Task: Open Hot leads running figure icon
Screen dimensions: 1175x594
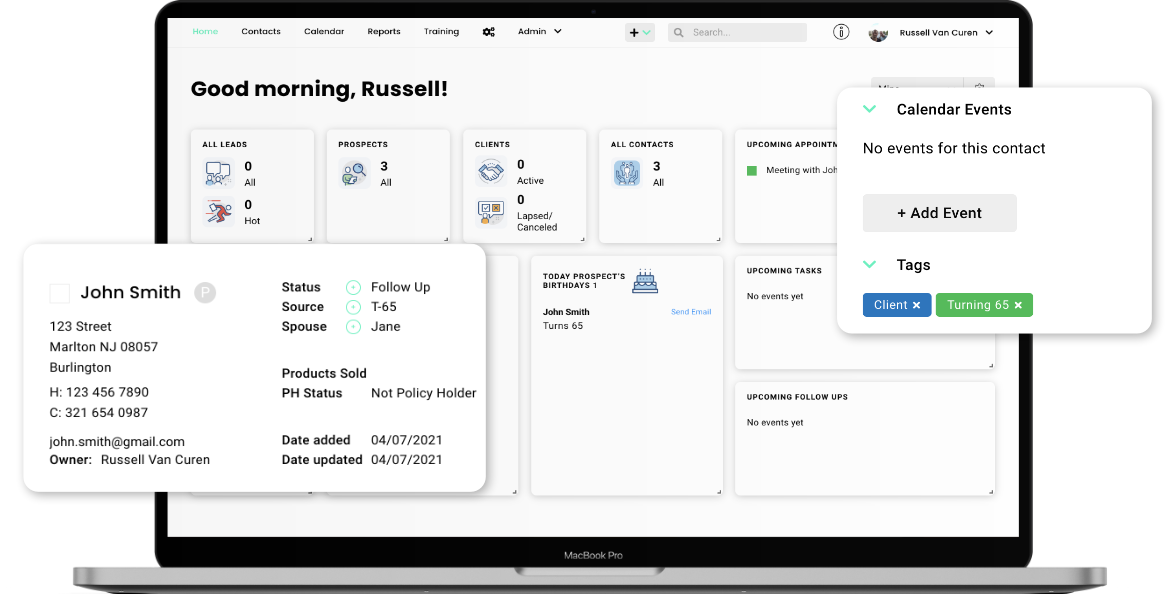Action: 217,212
